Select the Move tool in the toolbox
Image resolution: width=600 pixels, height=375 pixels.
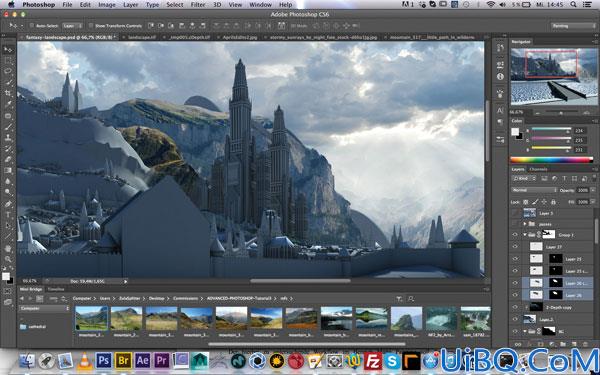coord(8,49)
